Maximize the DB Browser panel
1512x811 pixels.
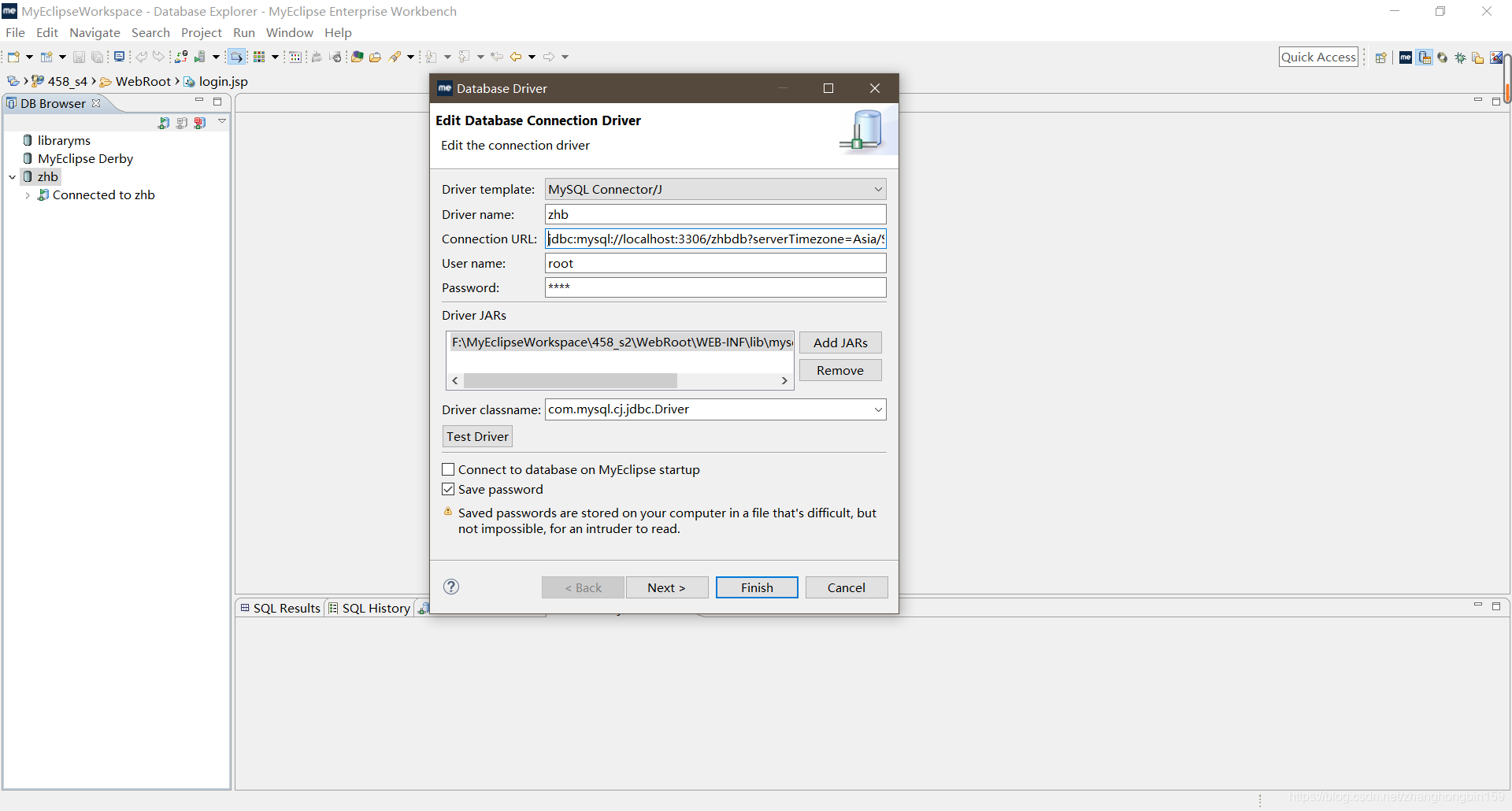[x=217, y=102]
